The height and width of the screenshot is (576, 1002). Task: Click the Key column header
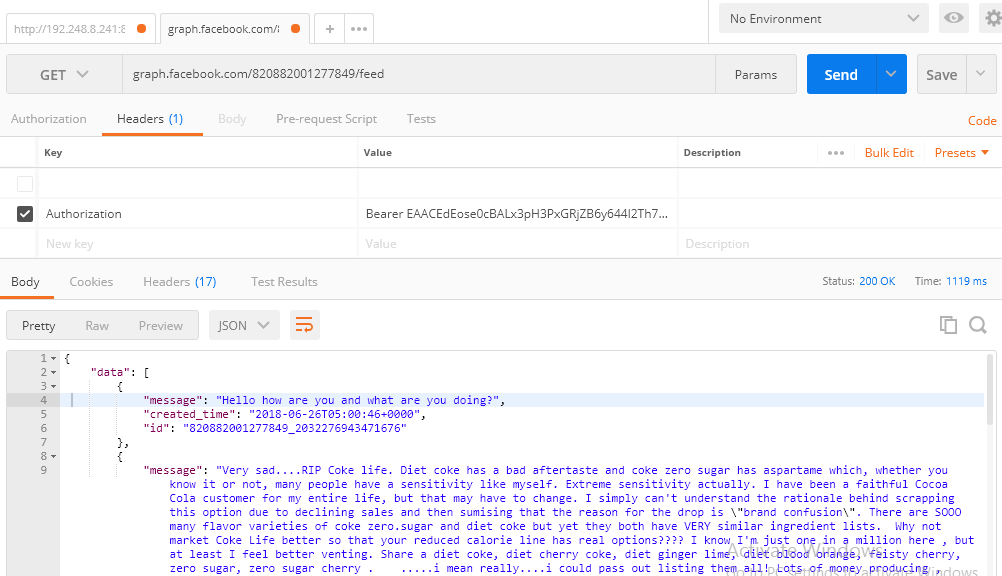53,153
